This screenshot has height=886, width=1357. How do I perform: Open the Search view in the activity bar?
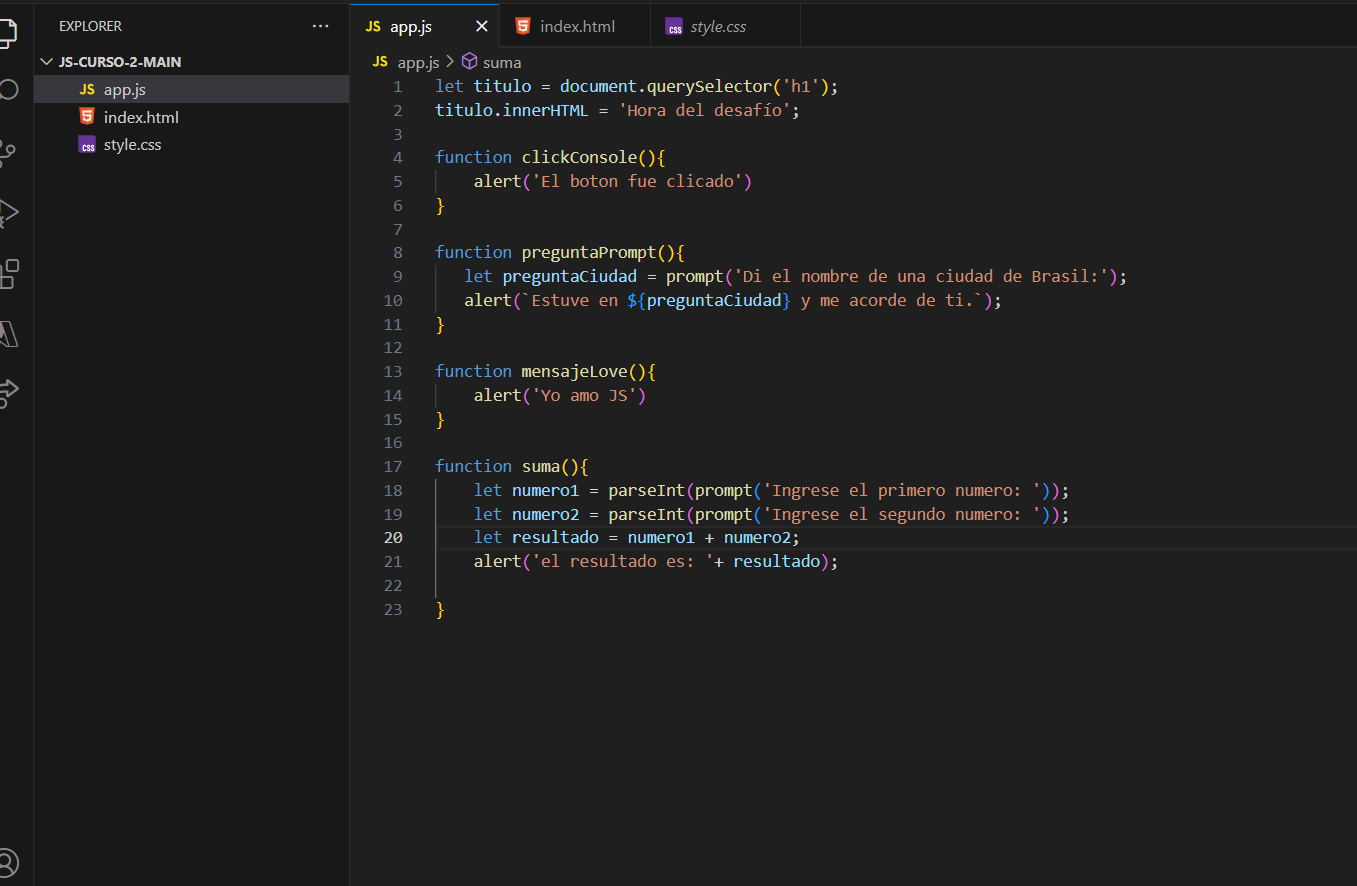[x=8, y=90]
